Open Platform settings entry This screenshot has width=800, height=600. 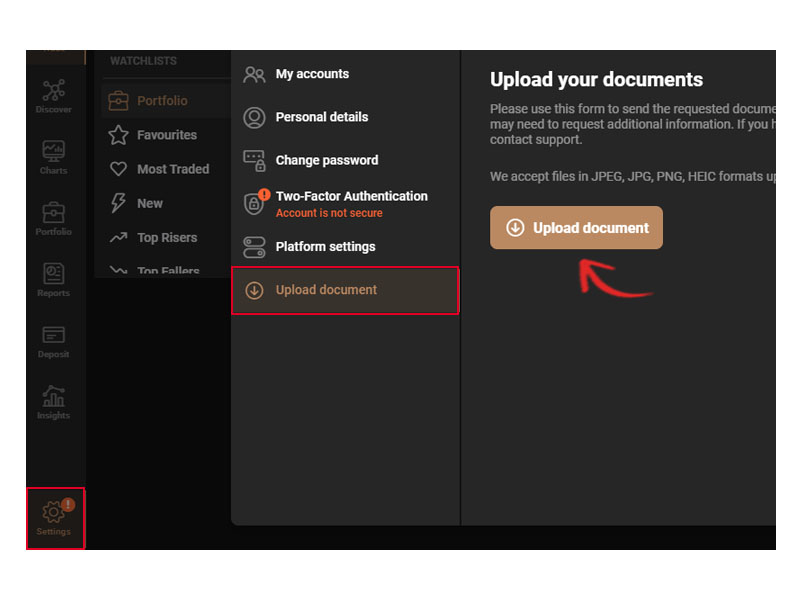(345, 247)
